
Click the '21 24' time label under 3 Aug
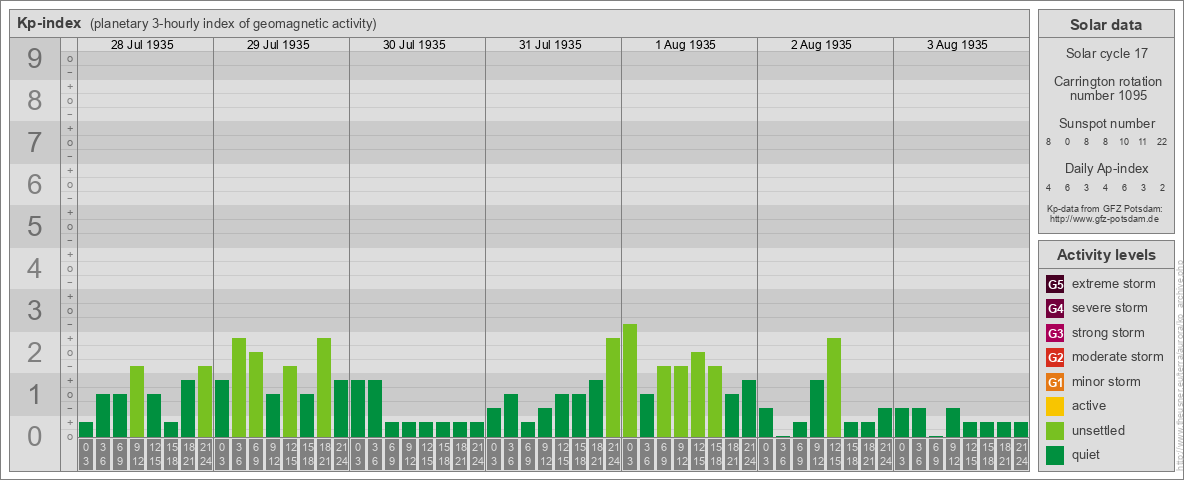tap(1021, 455)
